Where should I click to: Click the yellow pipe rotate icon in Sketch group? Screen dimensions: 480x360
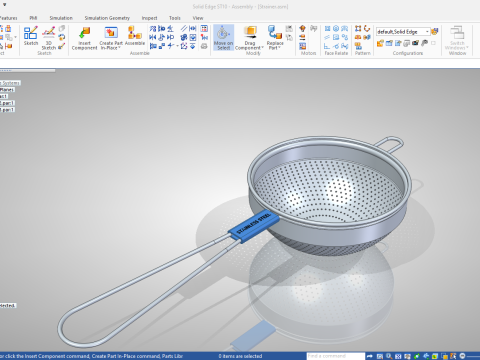61,37
